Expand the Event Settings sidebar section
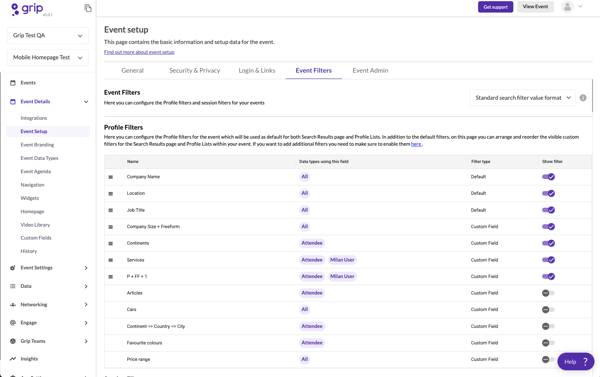Viewport: 600px width, 377px height. coord(49,268)
